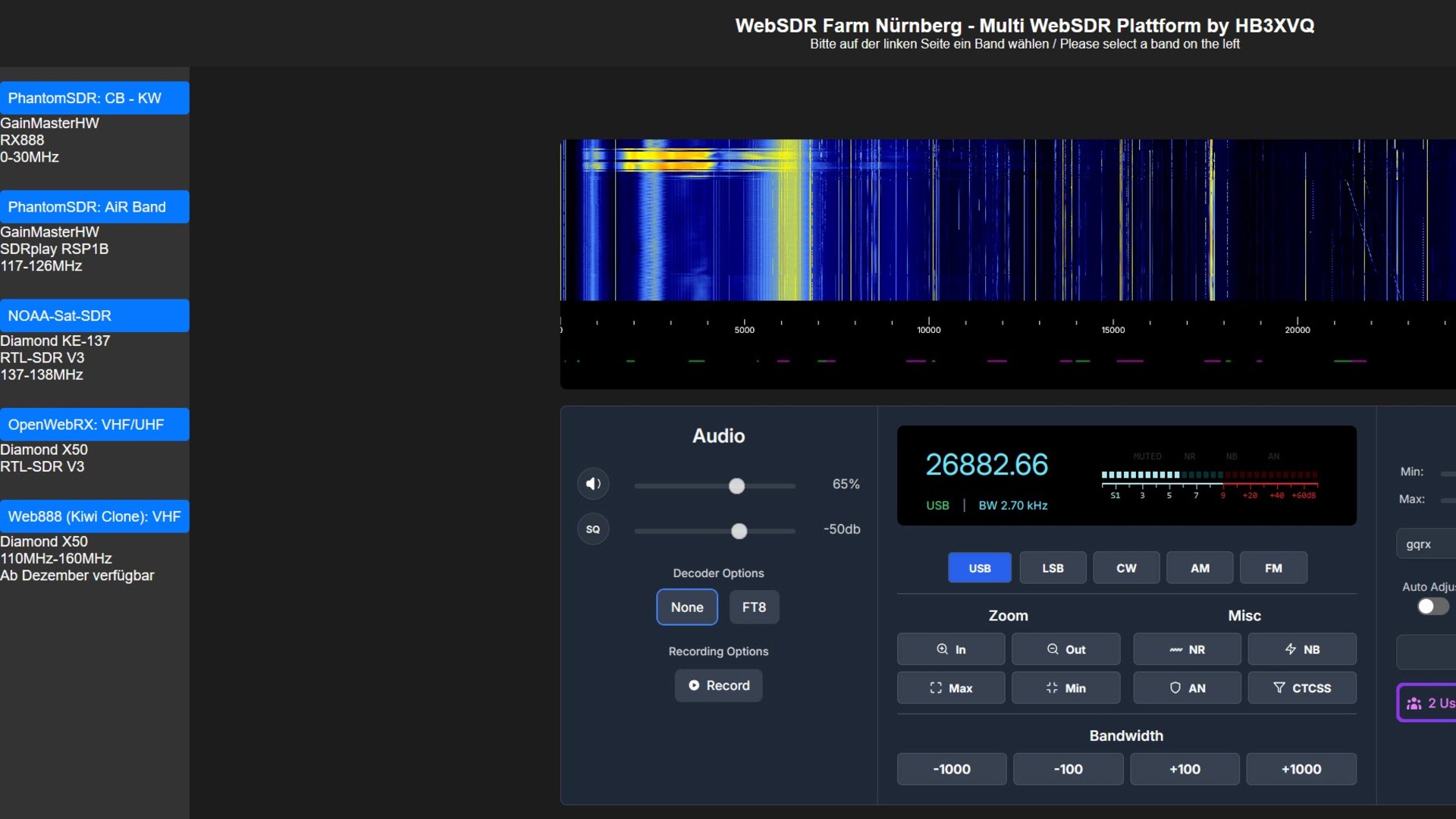
Task: Toggle AN auto notch shield button
Action: (1187, 688)
